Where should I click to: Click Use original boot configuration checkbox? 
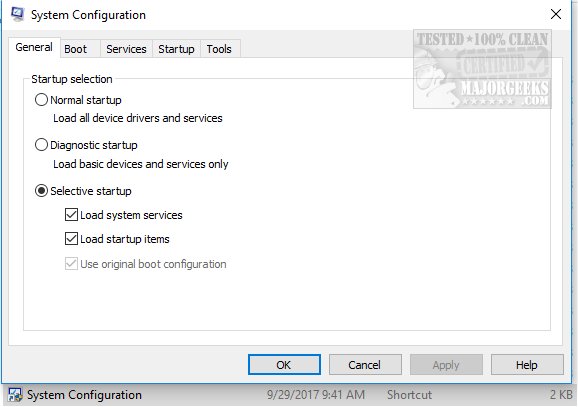tap(71, 264)
